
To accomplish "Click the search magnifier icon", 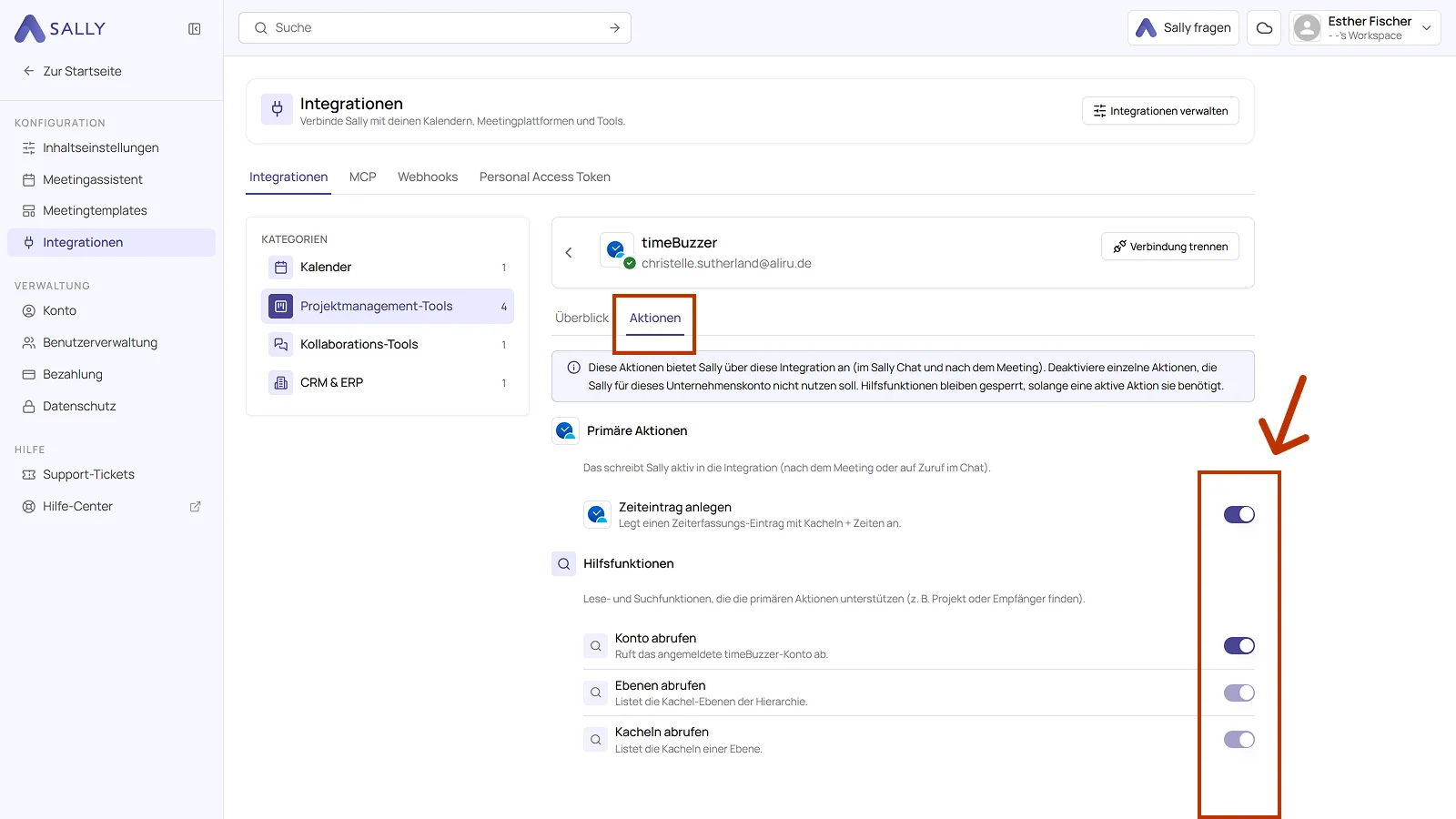I will pos(261,28).
